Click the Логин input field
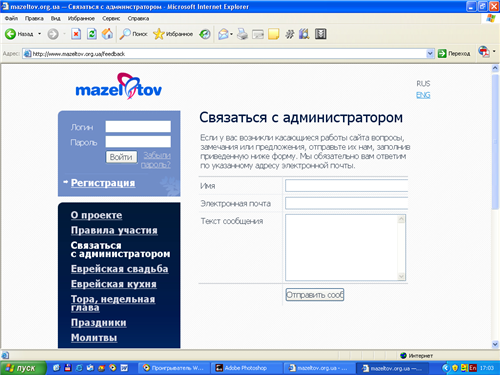500x375 pixels. (138, 127)
